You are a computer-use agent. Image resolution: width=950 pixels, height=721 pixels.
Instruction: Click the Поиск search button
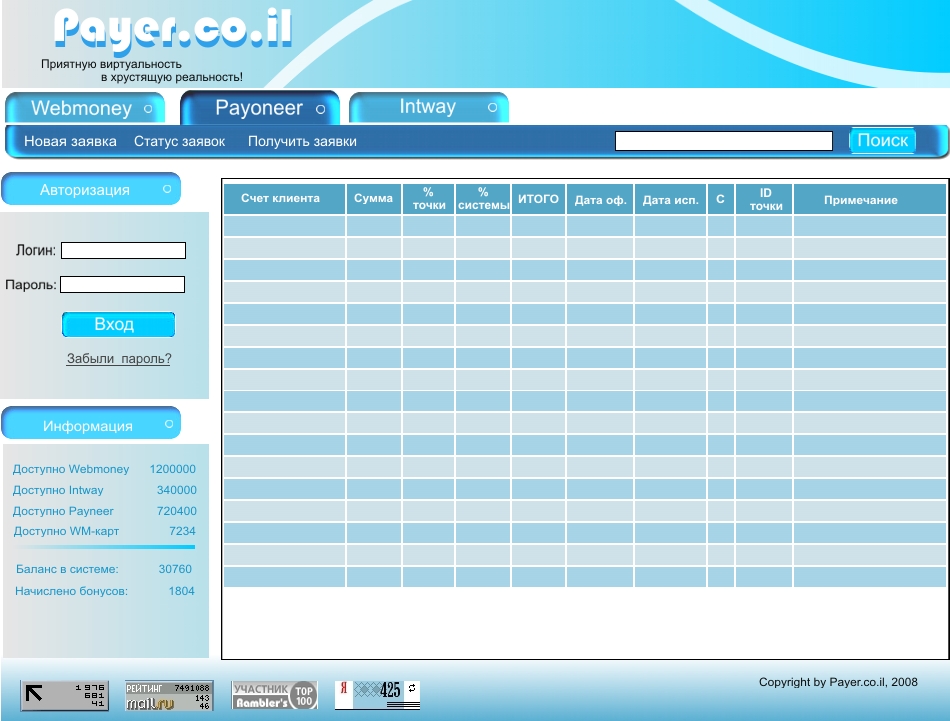[883, 141]
